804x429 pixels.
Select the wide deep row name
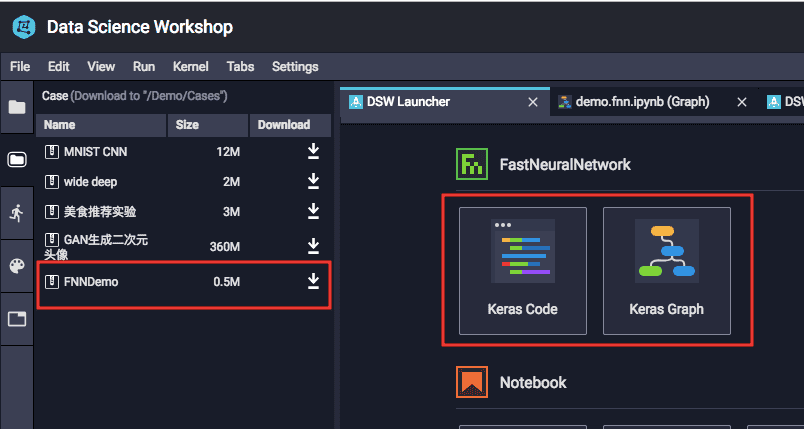(90, 182)
